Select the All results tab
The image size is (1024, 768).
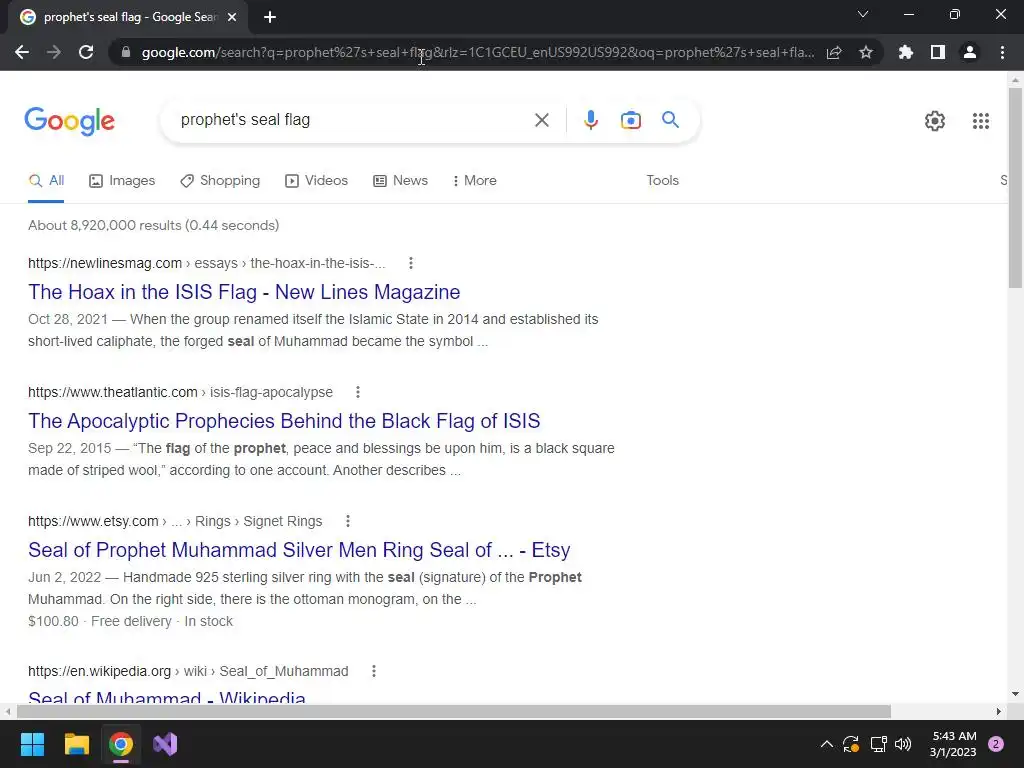(46, 180)
